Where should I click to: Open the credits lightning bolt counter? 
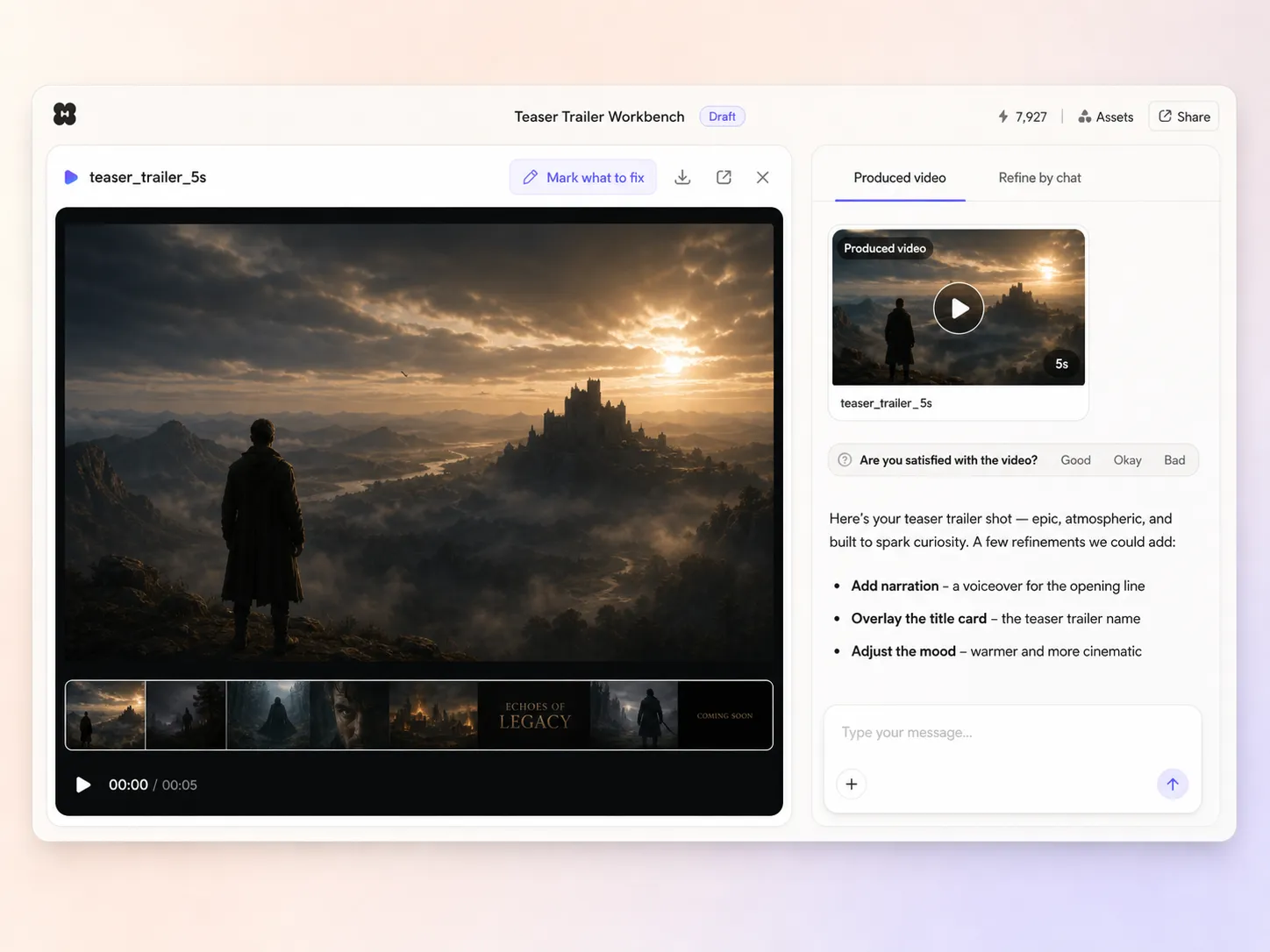[x=1023, y=117]
